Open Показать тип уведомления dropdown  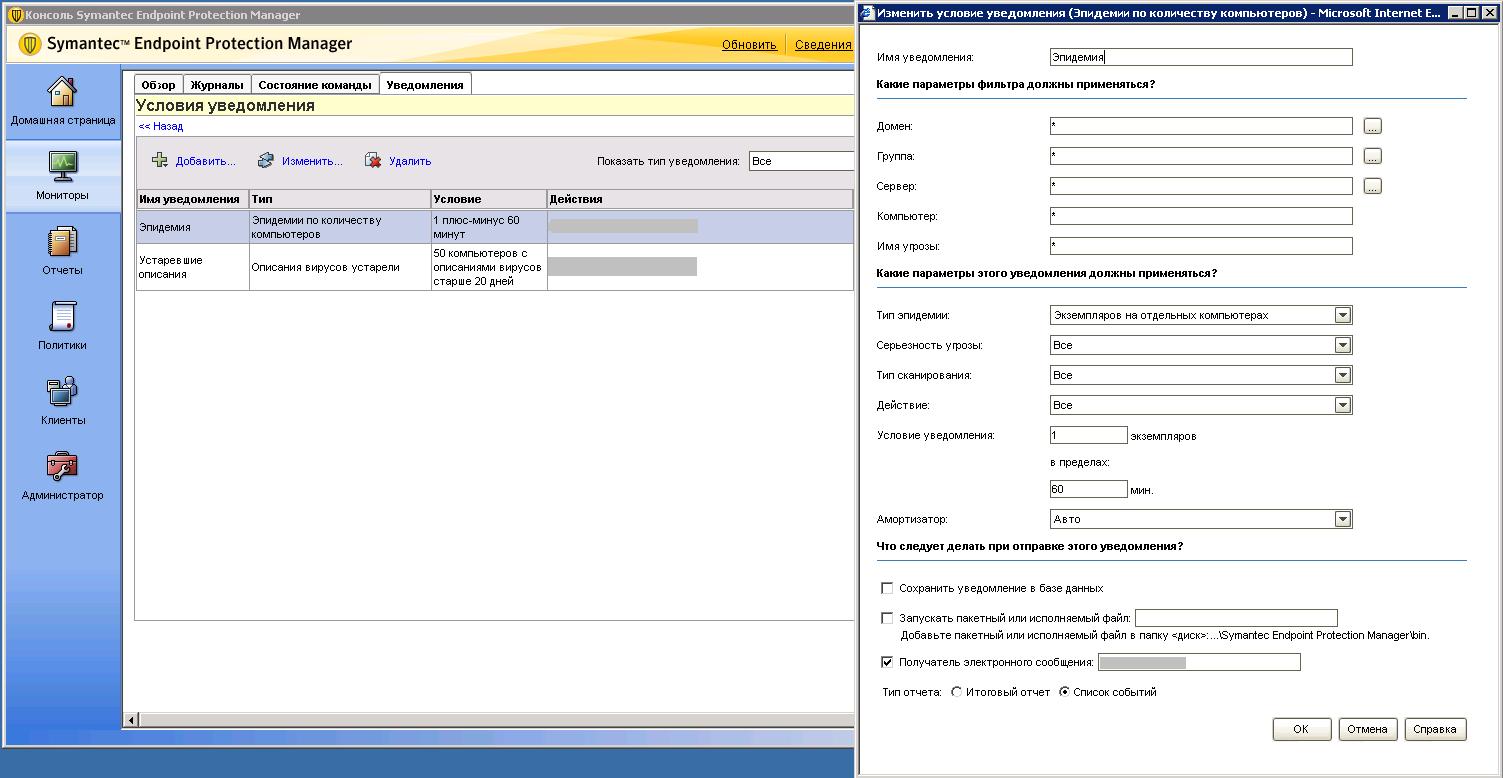point(801,161)
